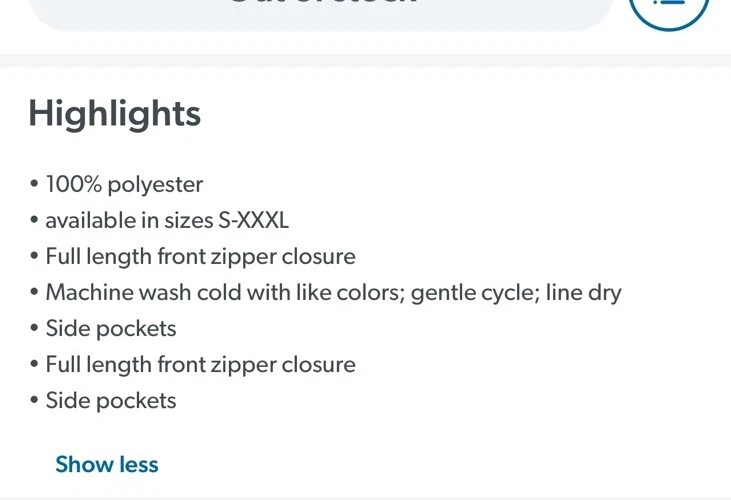The width and height of the screenshot is (731, 500).
Task: Collapse highlights with Show less
Action: pyautogui.click(x=107, y=465)
